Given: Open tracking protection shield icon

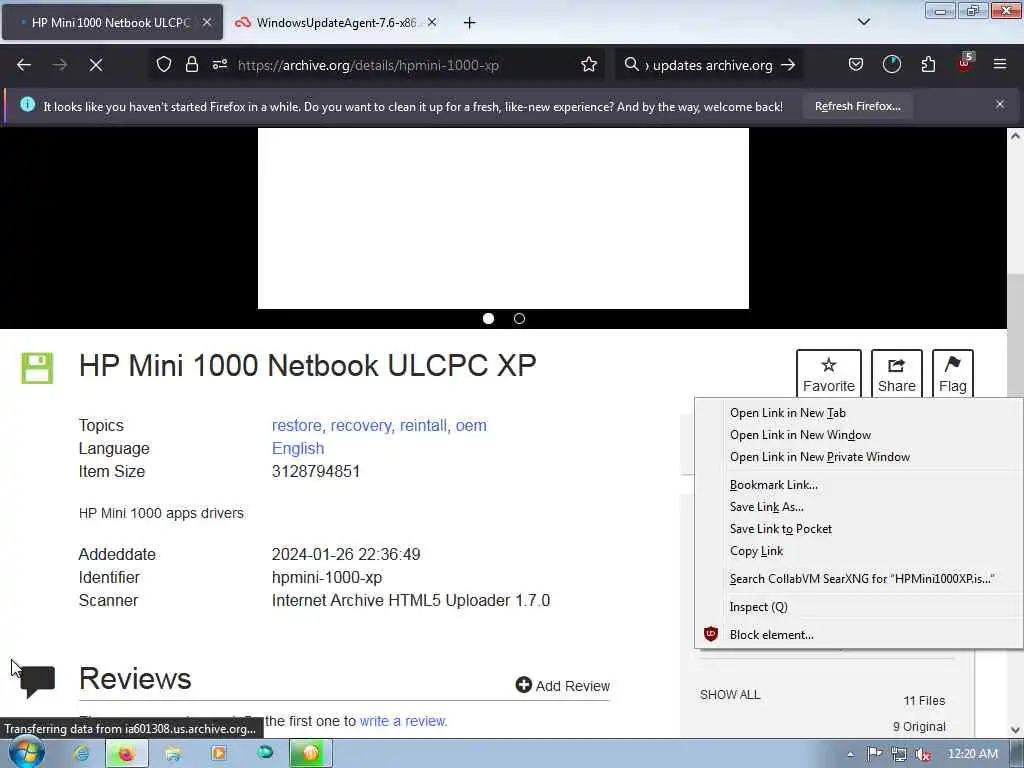Looking at the screenshot, I should point(164,65).
